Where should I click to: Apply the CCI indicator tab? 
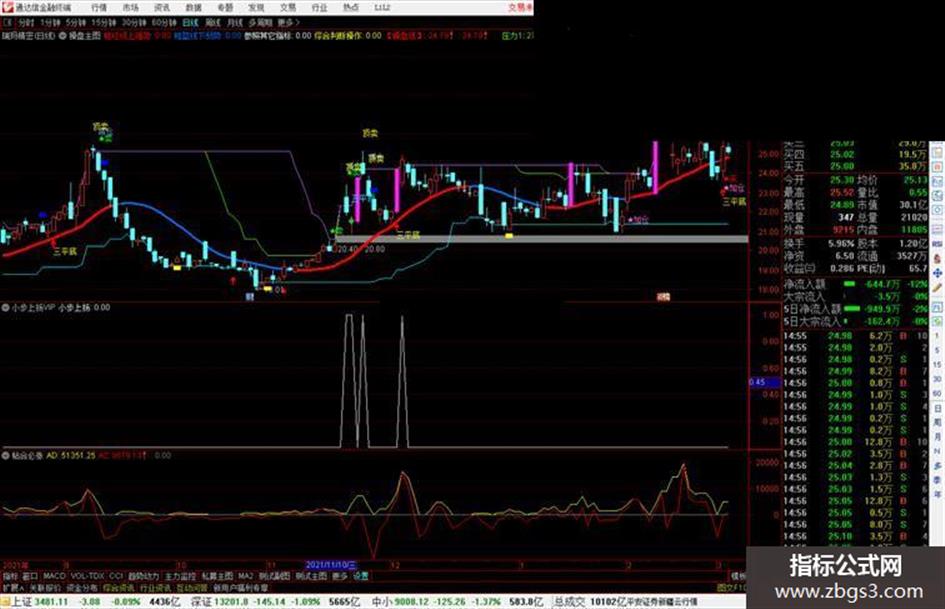(116, 576)
